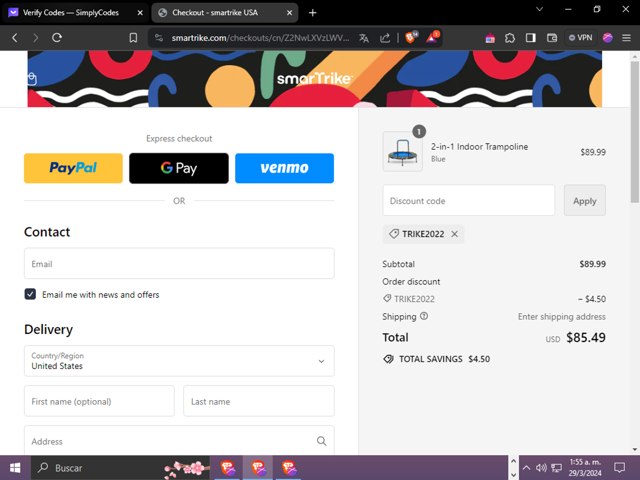Click the shipping info question icon

(x=424, y=316)
